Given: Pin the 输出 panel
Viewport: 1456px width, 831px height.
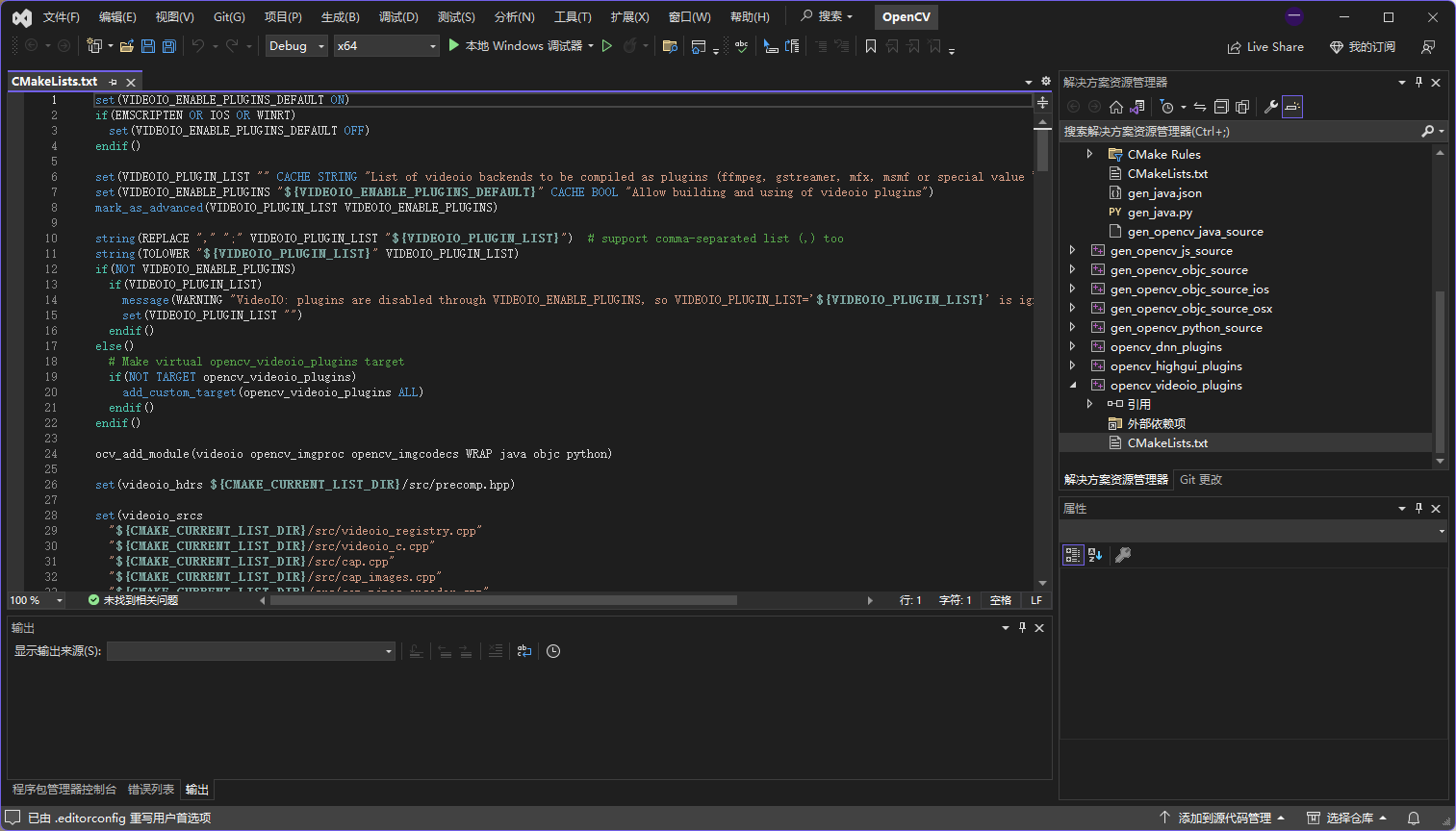Looking at the screenshot, I should pyautogui.click(x=1022, y=627).
